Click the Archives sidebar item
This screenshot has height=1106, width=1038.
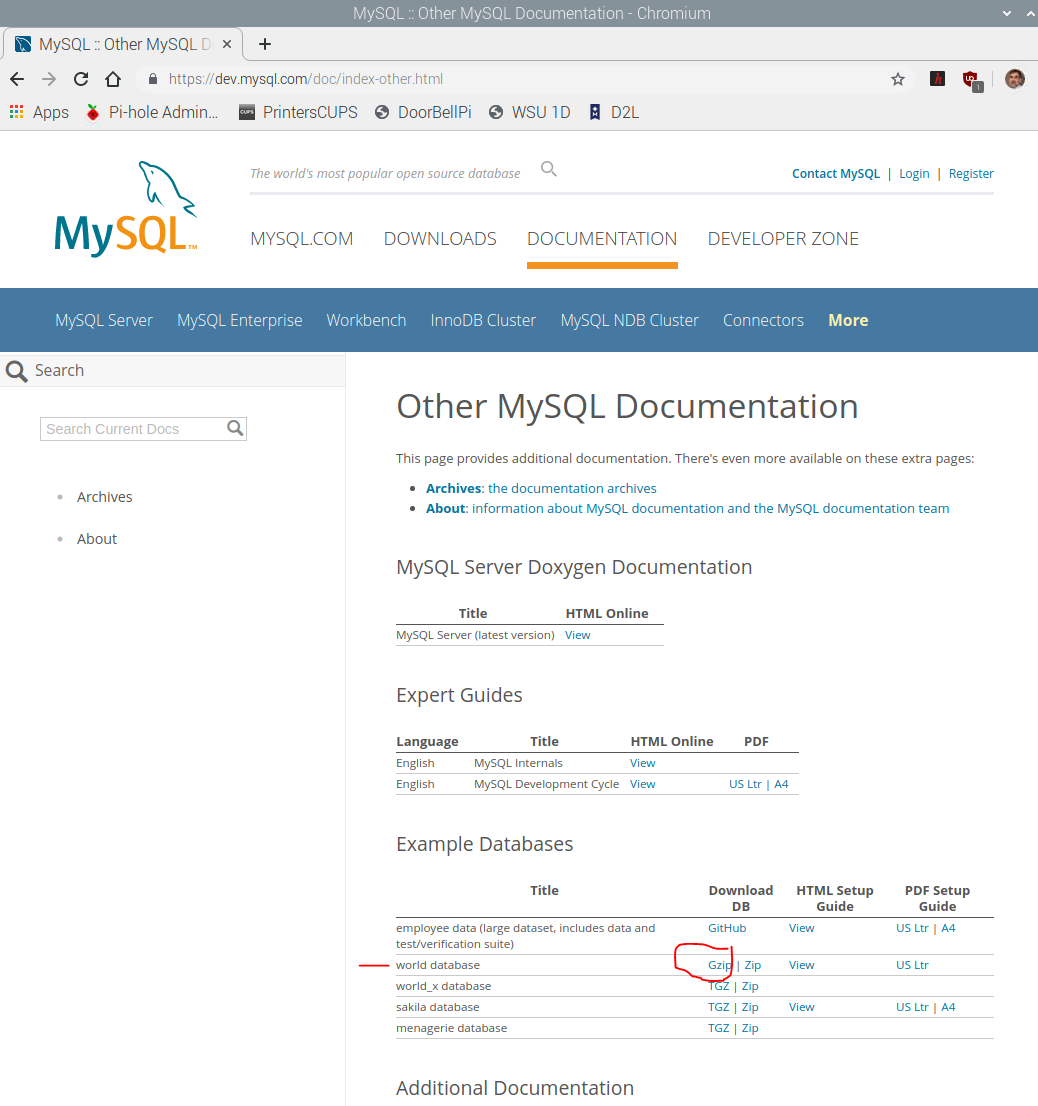click(x=104, y=497)
